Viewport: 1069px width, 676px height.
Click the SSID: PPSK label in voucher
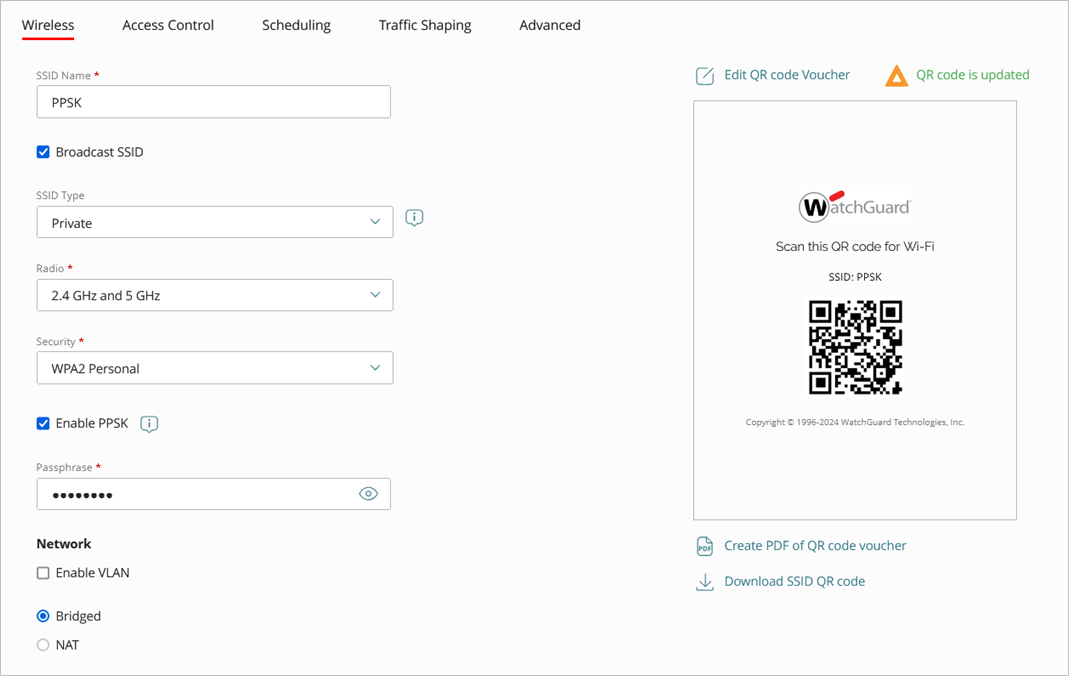pos(855,277)
